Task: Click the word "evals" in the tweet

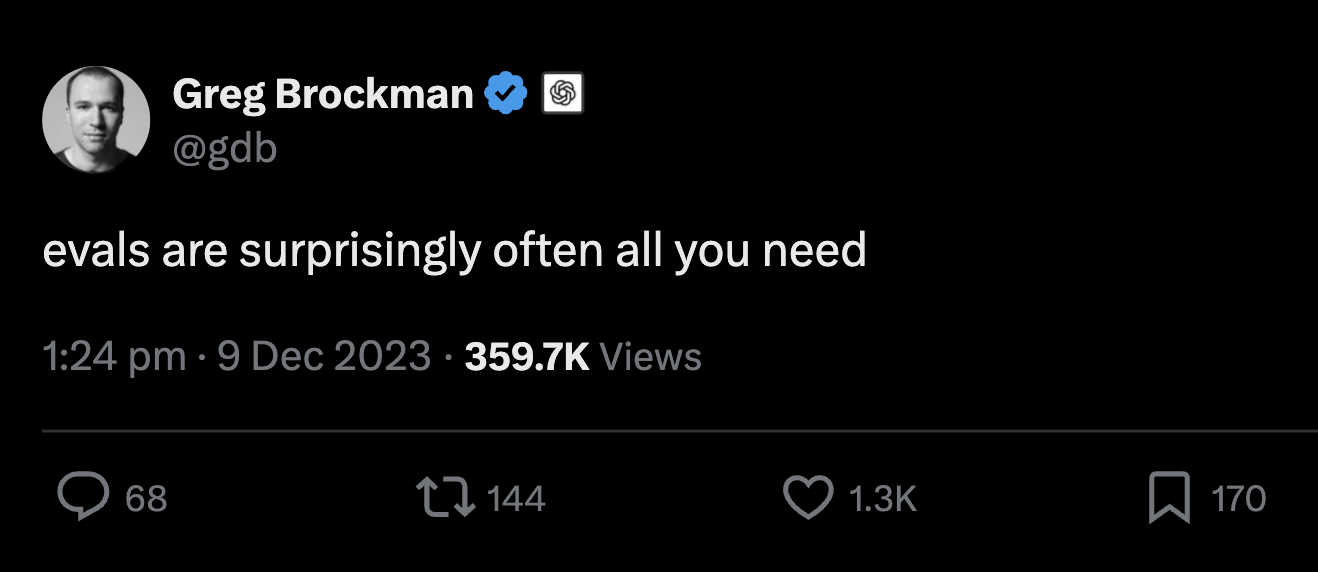Action: pos(94,252)
